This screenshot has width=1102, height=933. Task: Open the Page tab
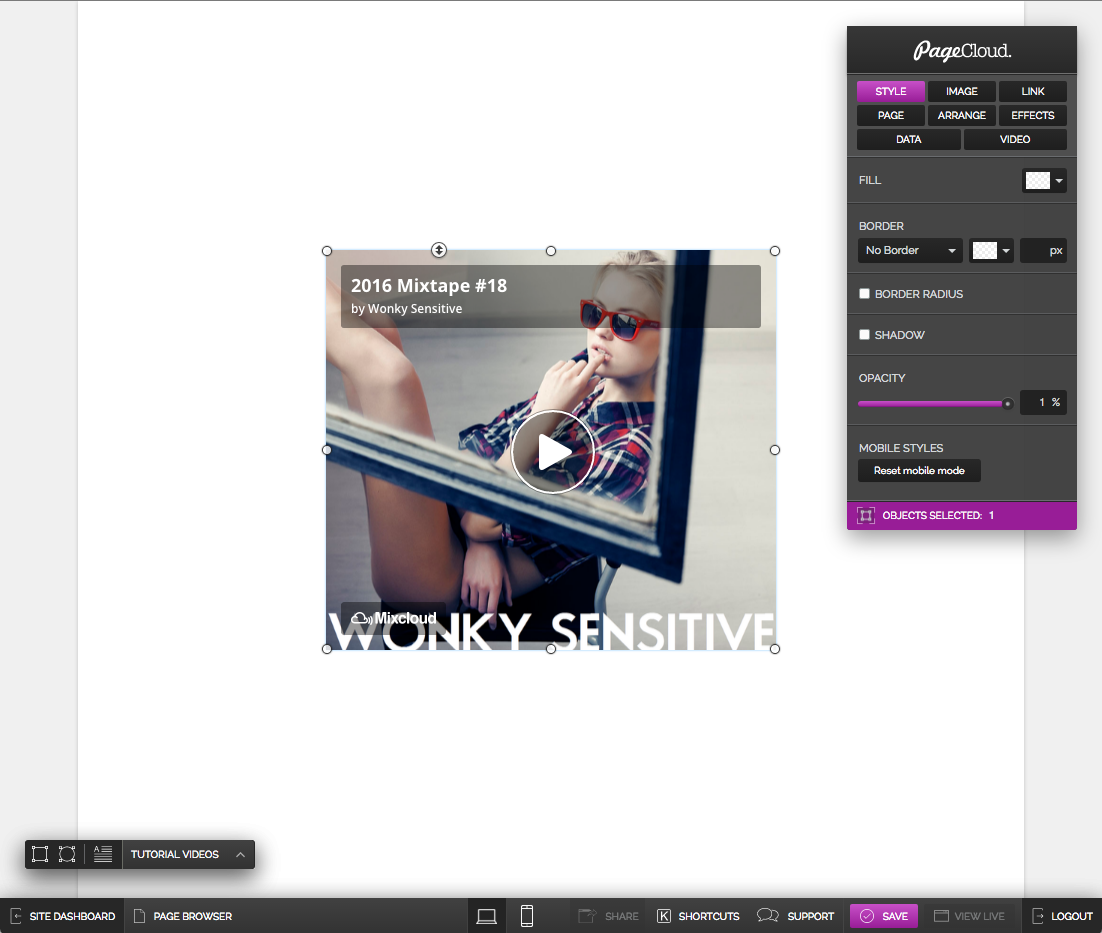[890, 115]
